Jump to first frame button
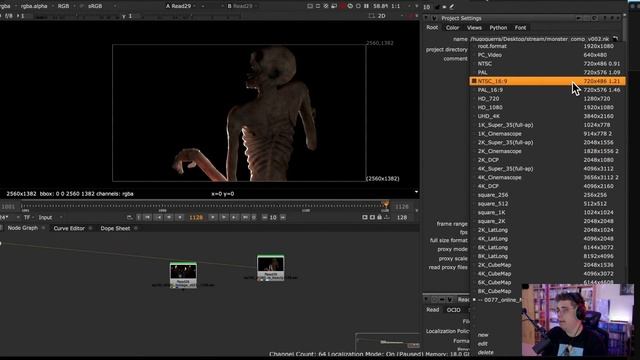The height and width of the screenshot is (360, 640). [148, 218]
